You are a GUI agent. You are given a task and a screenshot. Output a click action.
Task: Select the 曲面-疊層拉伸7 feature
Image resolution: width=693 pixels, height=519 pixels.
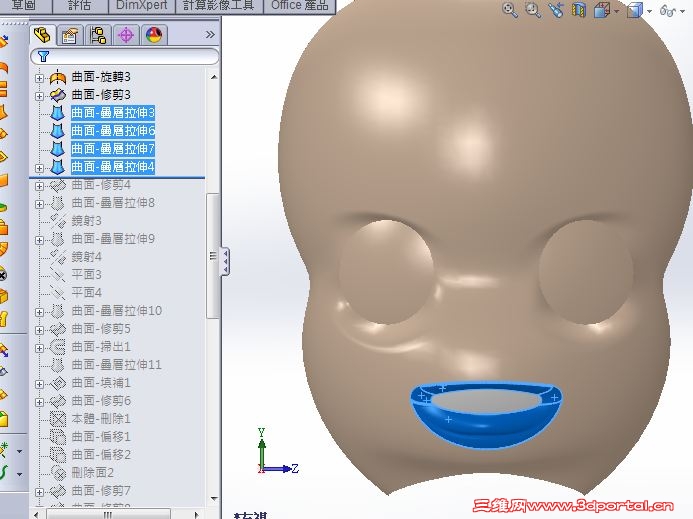pos(113,149)
